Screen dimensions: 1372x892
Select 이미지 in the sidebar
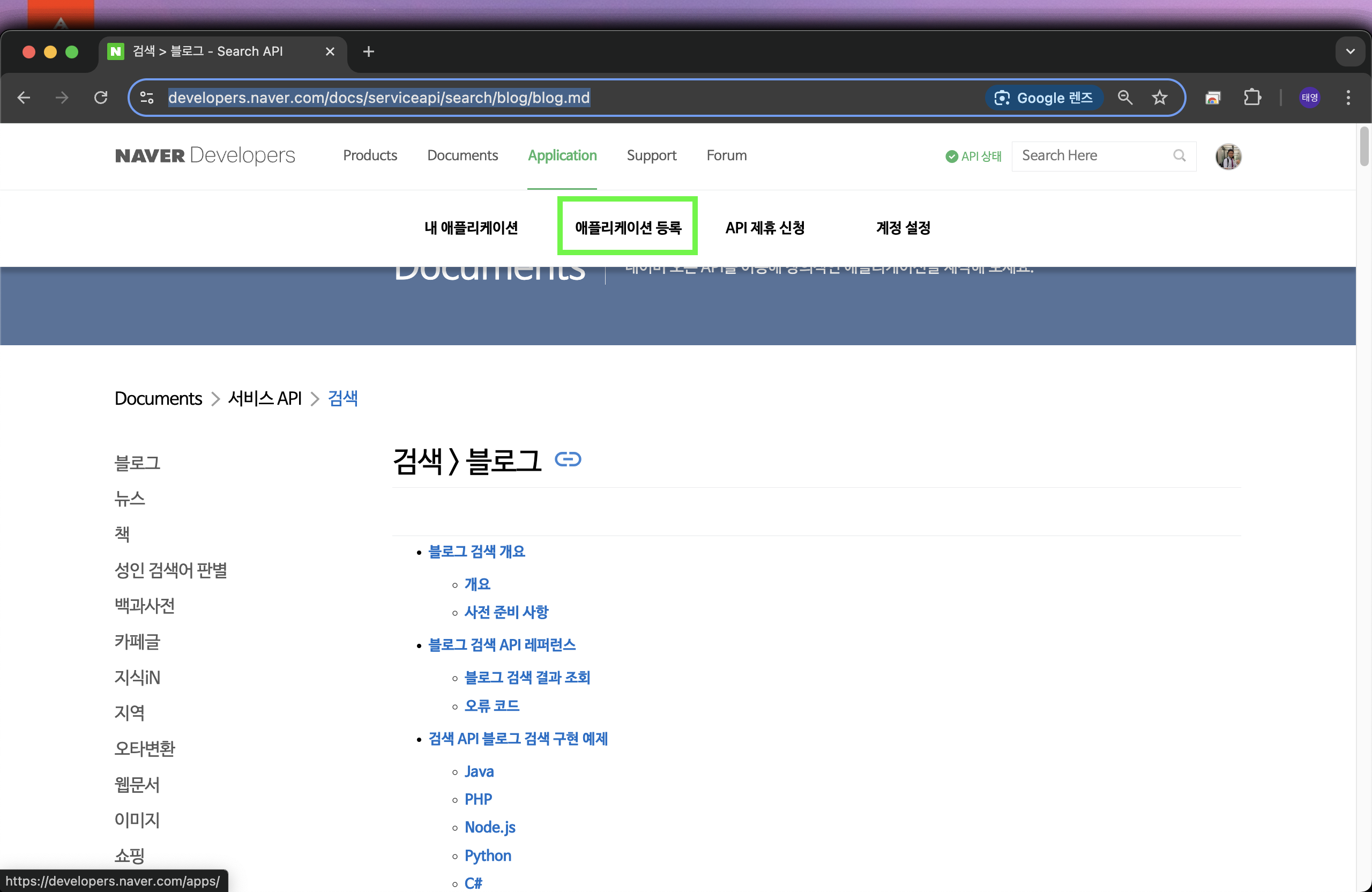click(137, 821)
